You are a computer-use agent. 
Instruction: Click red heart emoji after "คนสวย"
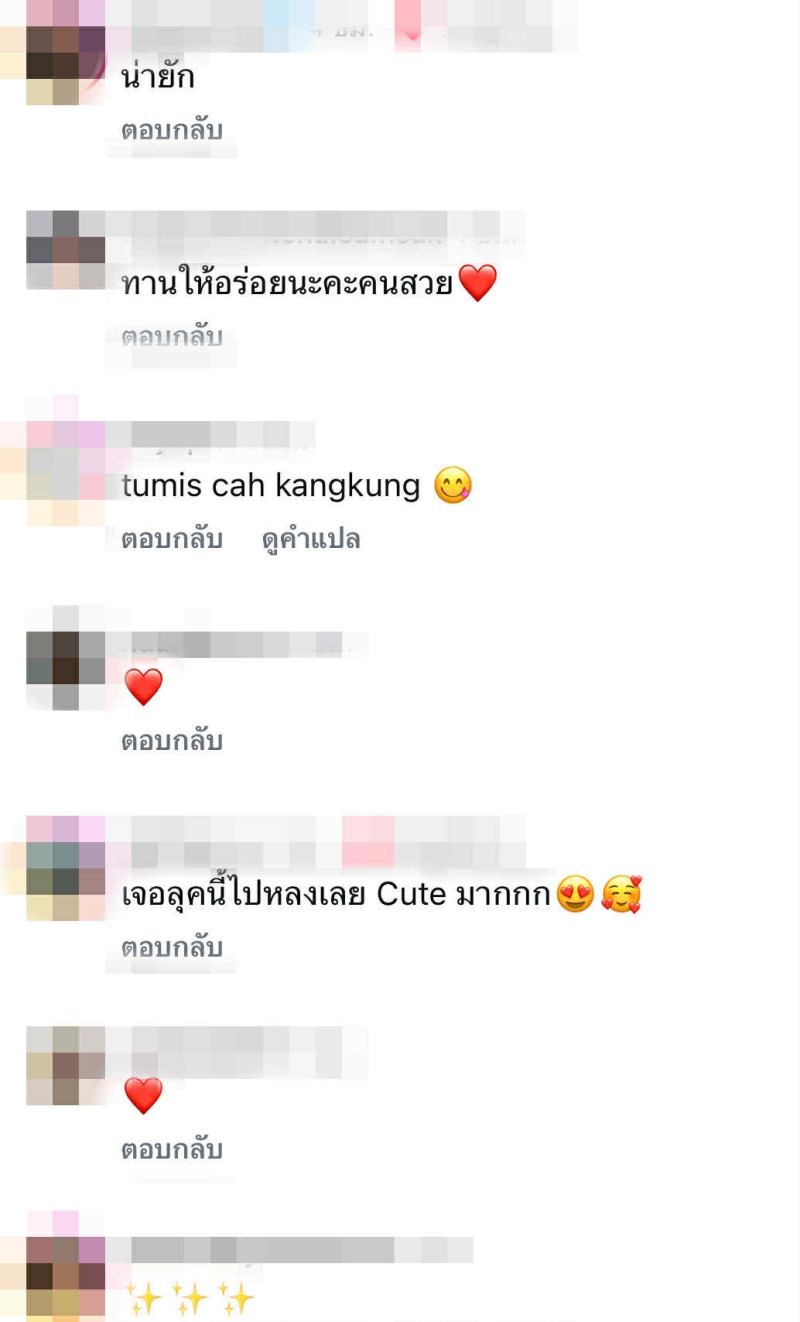477,284
